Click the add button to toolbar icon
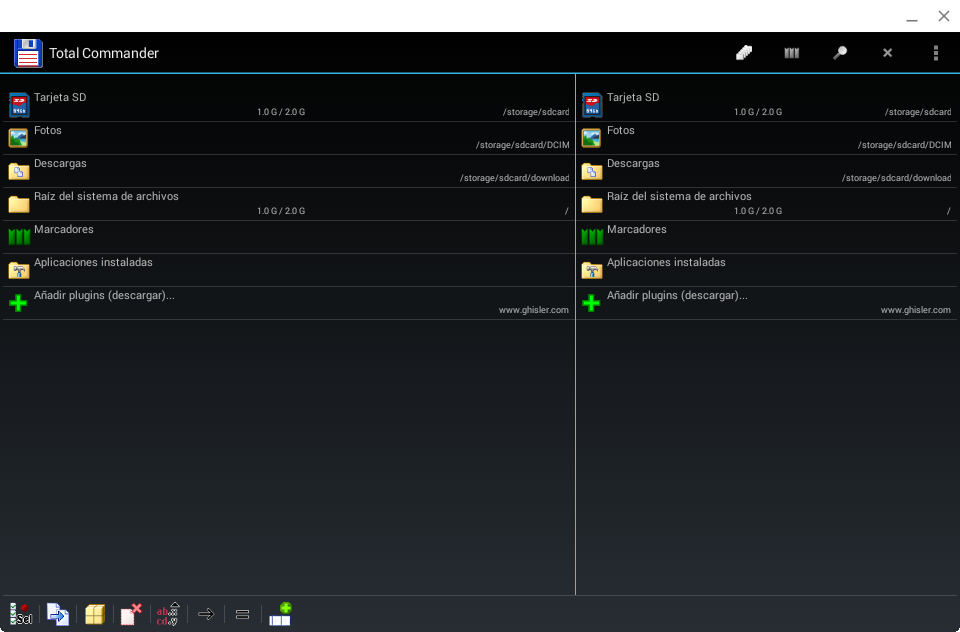Screen dimensions: 960x632 pos(280,614)
